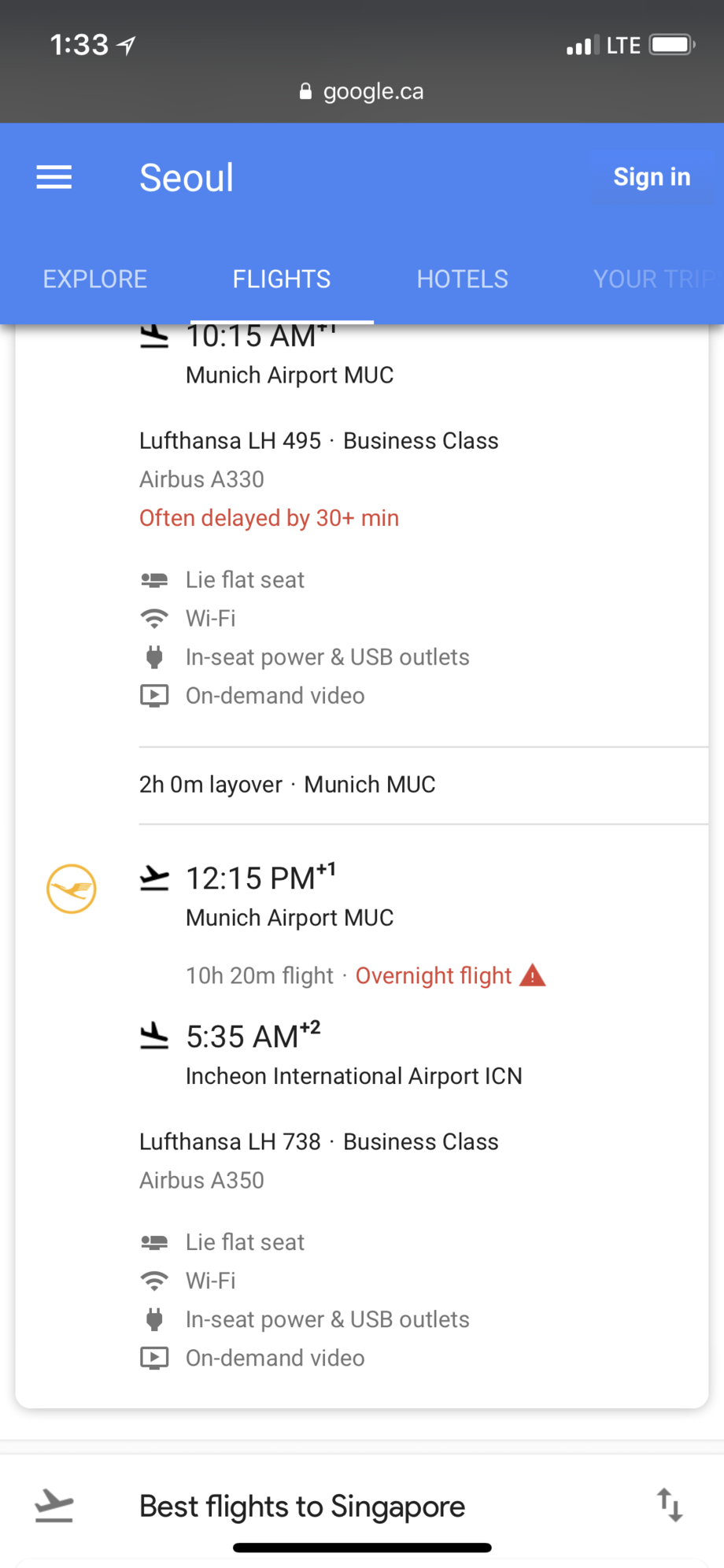Image resolution: width=724 pixels, height=1568 pixels.
Task: Tap the overnight flight warning triangle
Action: coord(533,975)
